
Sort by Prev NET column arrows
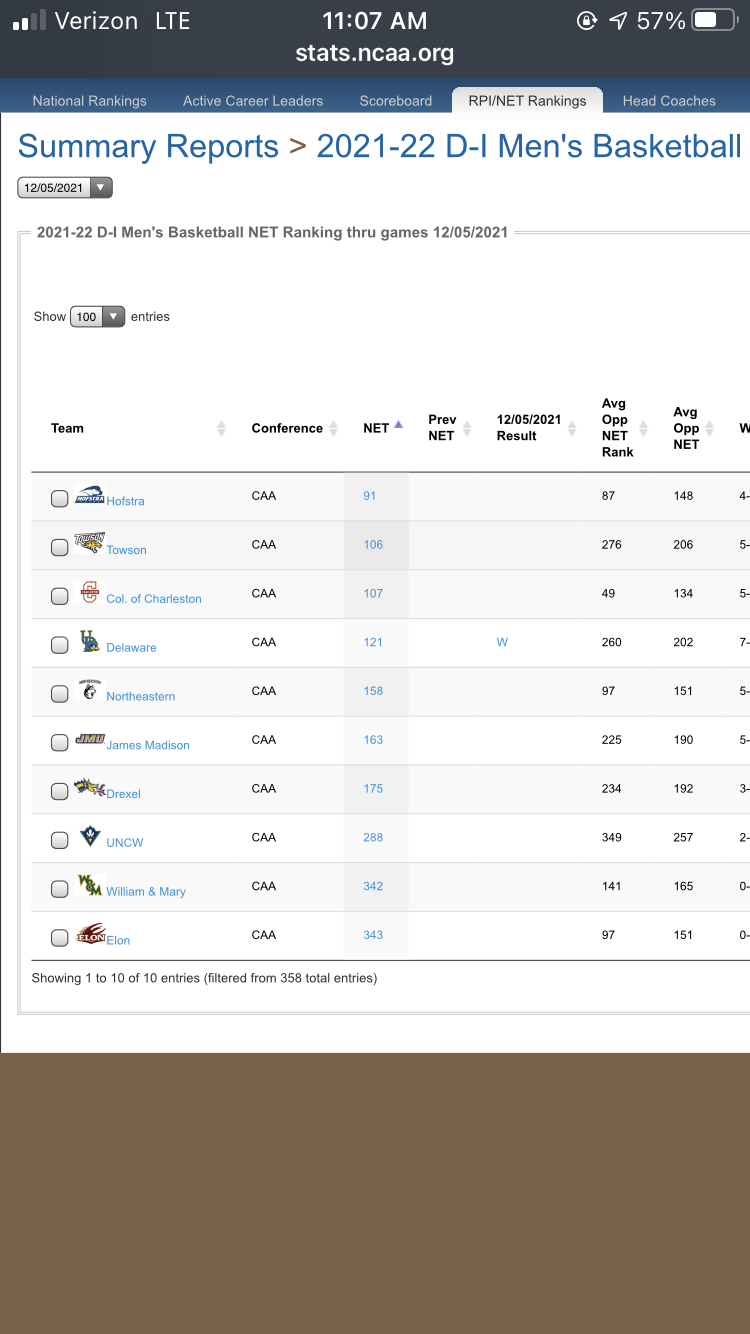(467, 428)
